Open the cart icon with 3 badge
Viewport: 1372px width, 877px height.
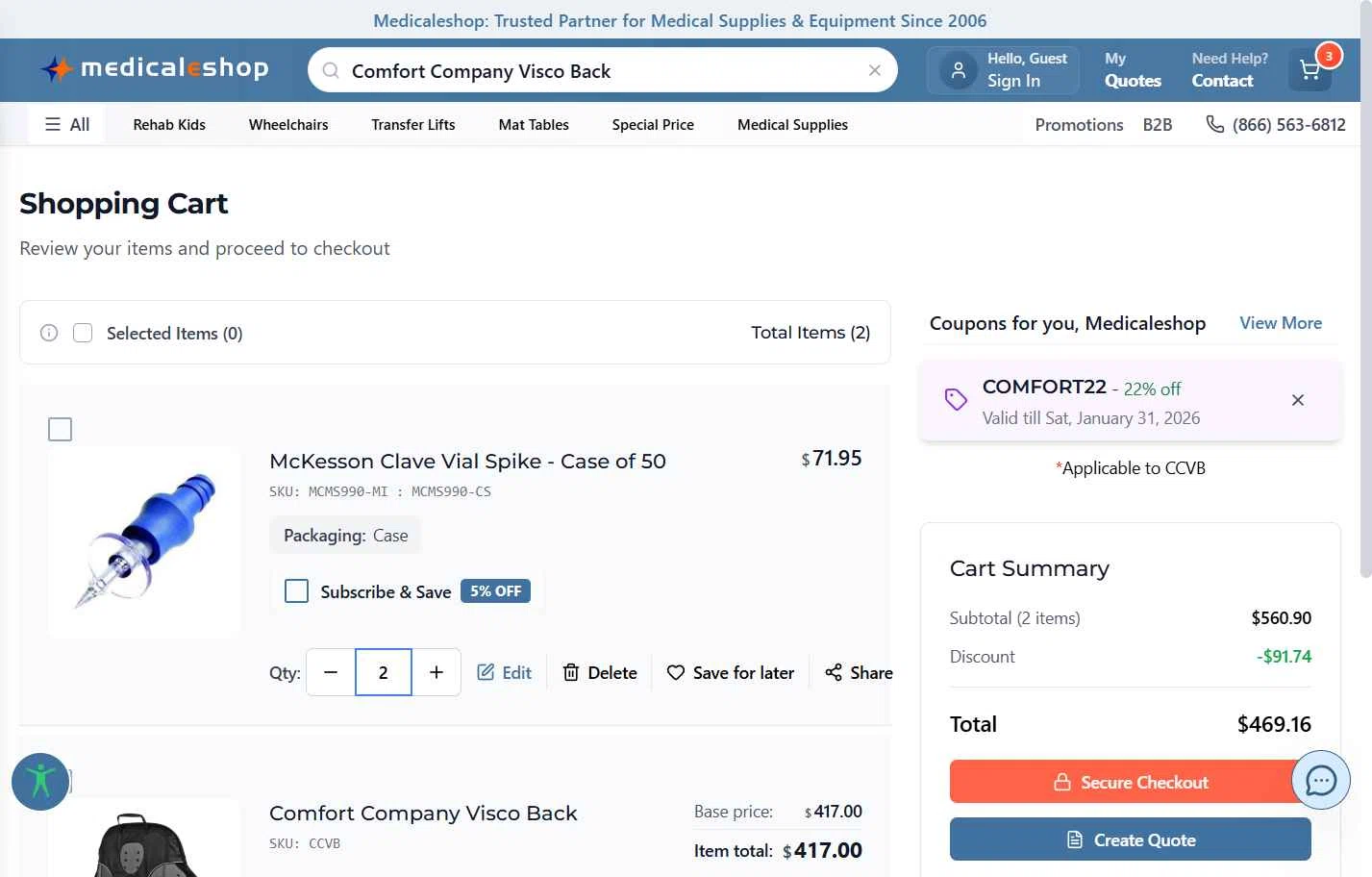(1310, 70)
